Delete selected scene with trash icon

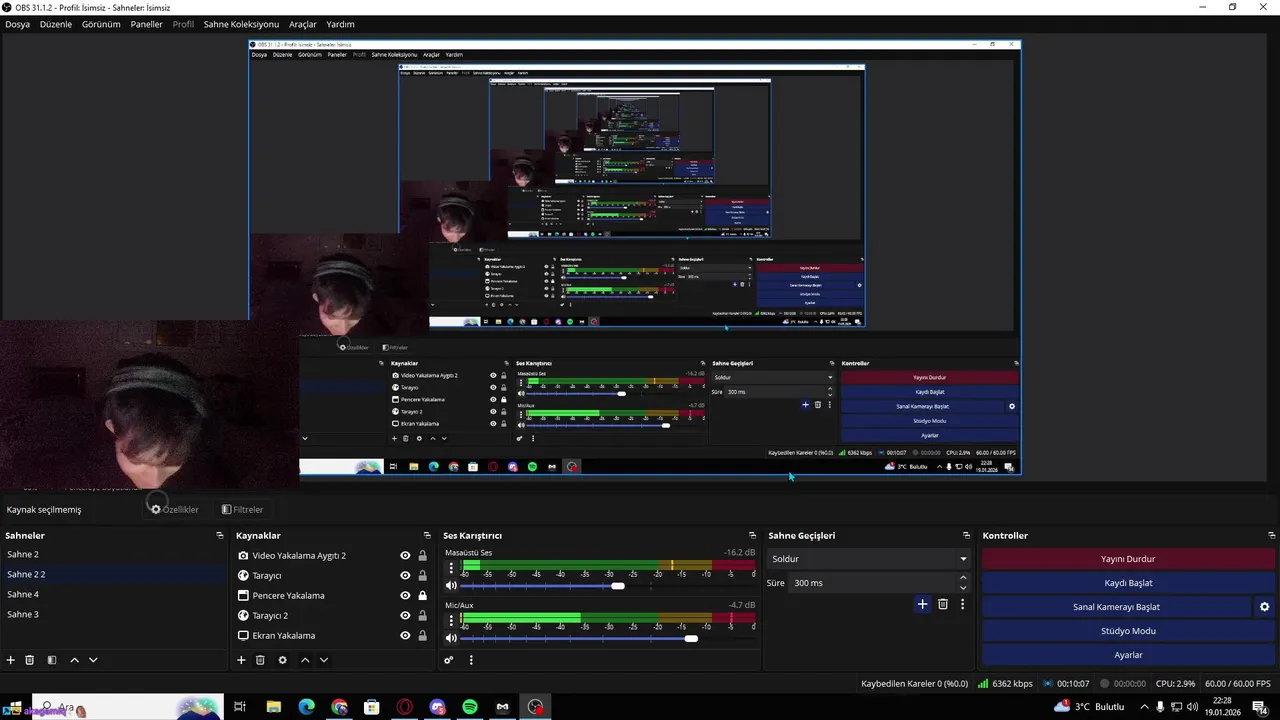click(x=30, y=660)
